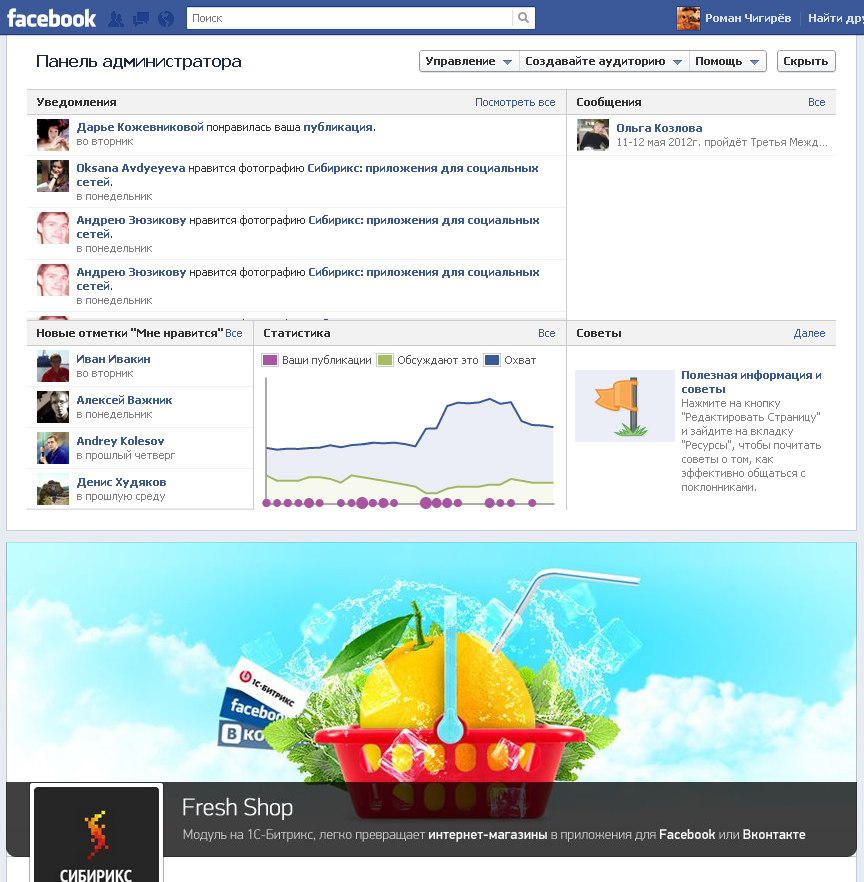Click the blue Охват legend swatch

pyautogui.click(x=492, y=360)
